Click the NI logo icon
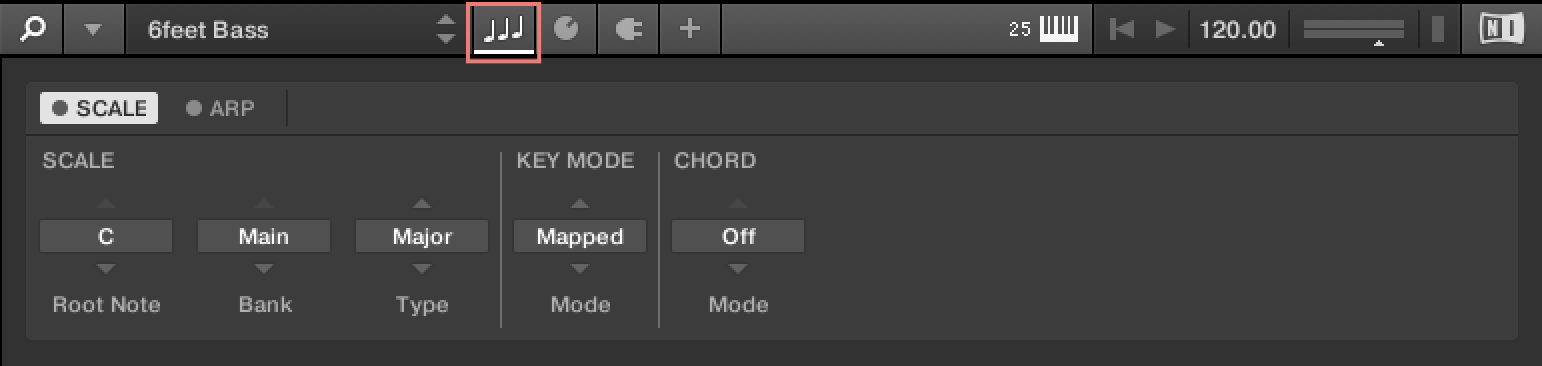Image resolution: width=1542 pixels, height=366 pixels. (1501, 30)
